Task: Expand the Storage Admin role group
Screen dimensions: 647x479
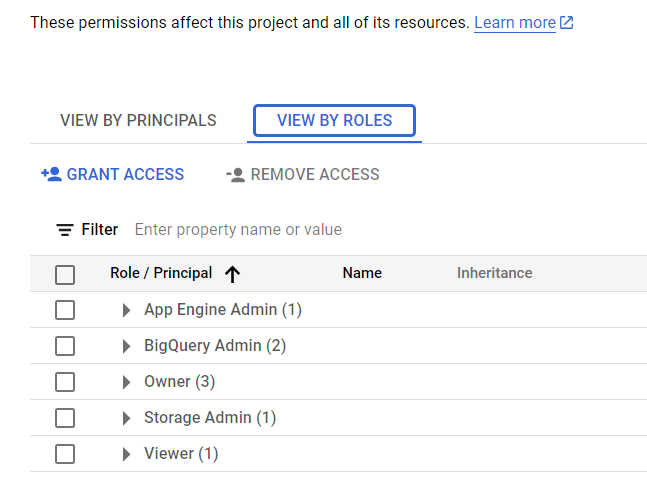Action: [126, 418]
